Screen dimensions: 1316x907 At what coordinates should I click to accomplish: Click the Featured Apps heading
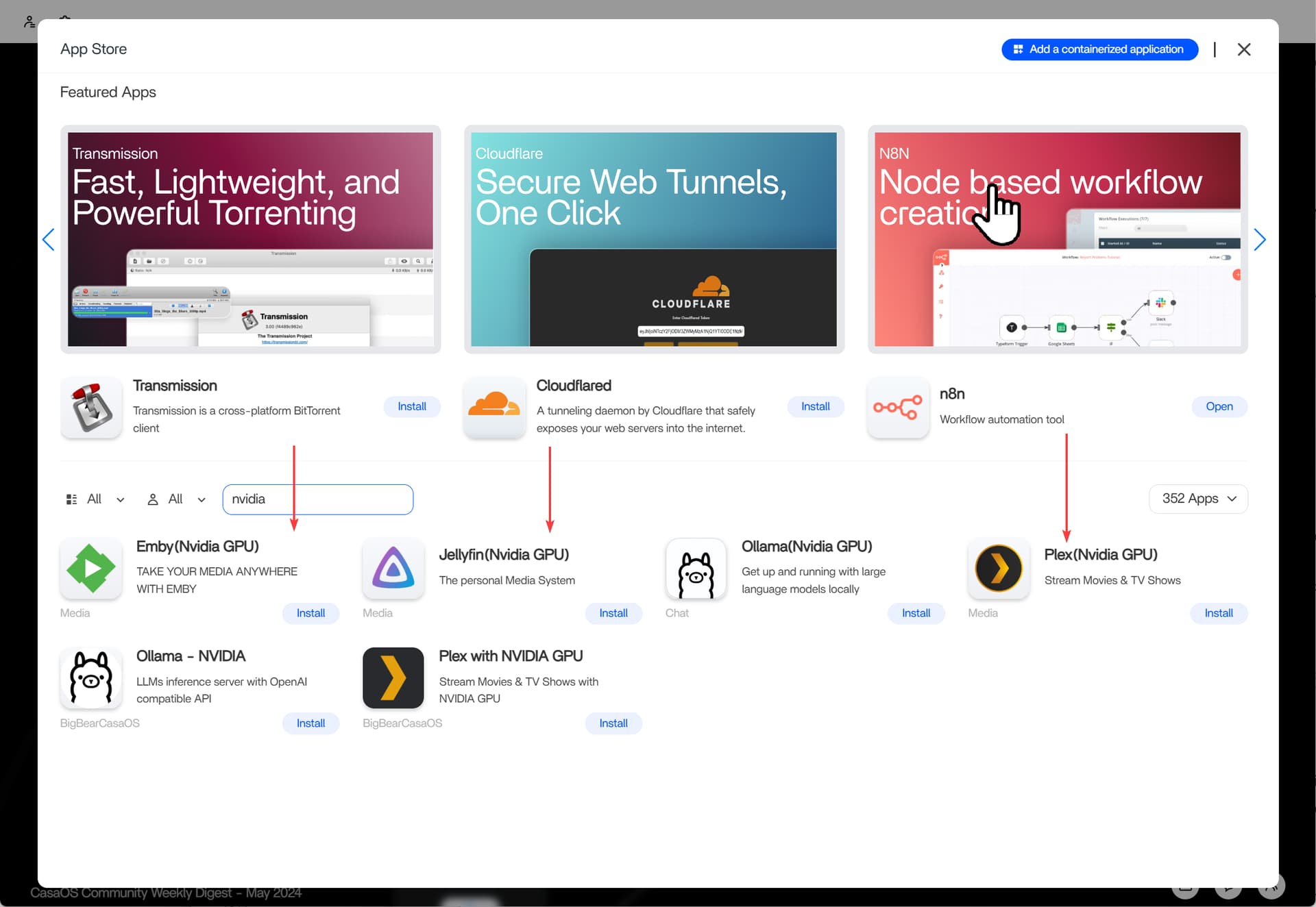108,92
